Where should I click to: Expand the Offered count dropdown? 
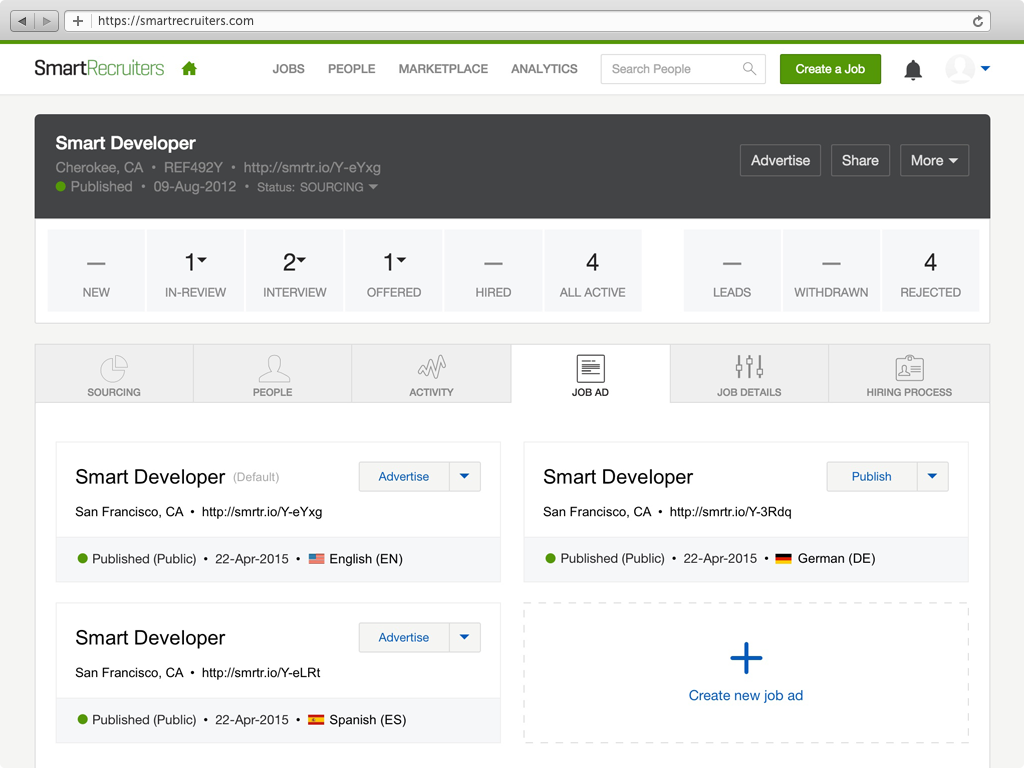pos(401,260)
